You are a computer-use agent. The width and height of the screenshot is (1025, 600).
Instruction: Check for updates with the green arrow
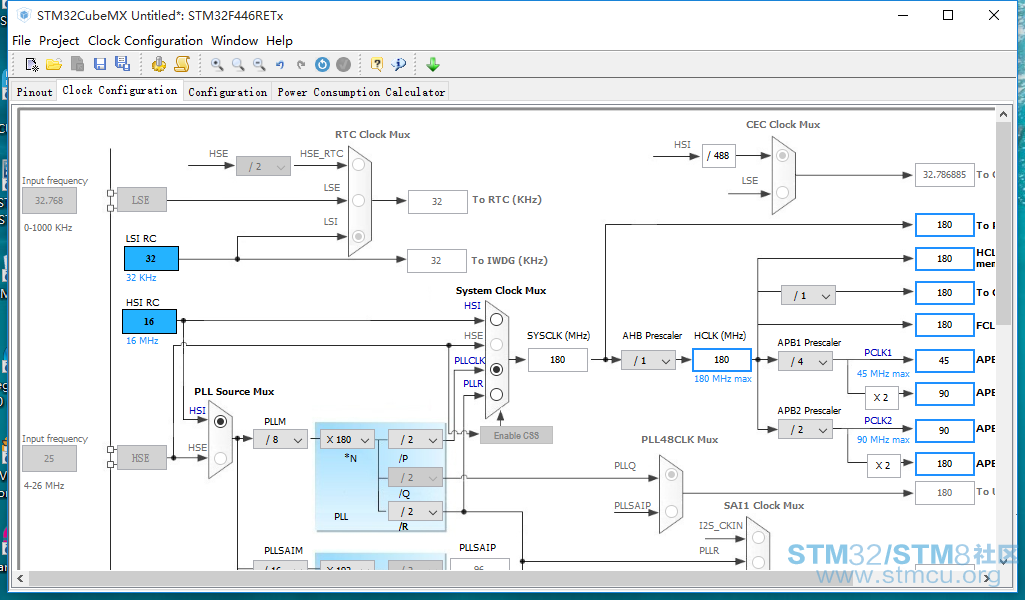[433, 64]
